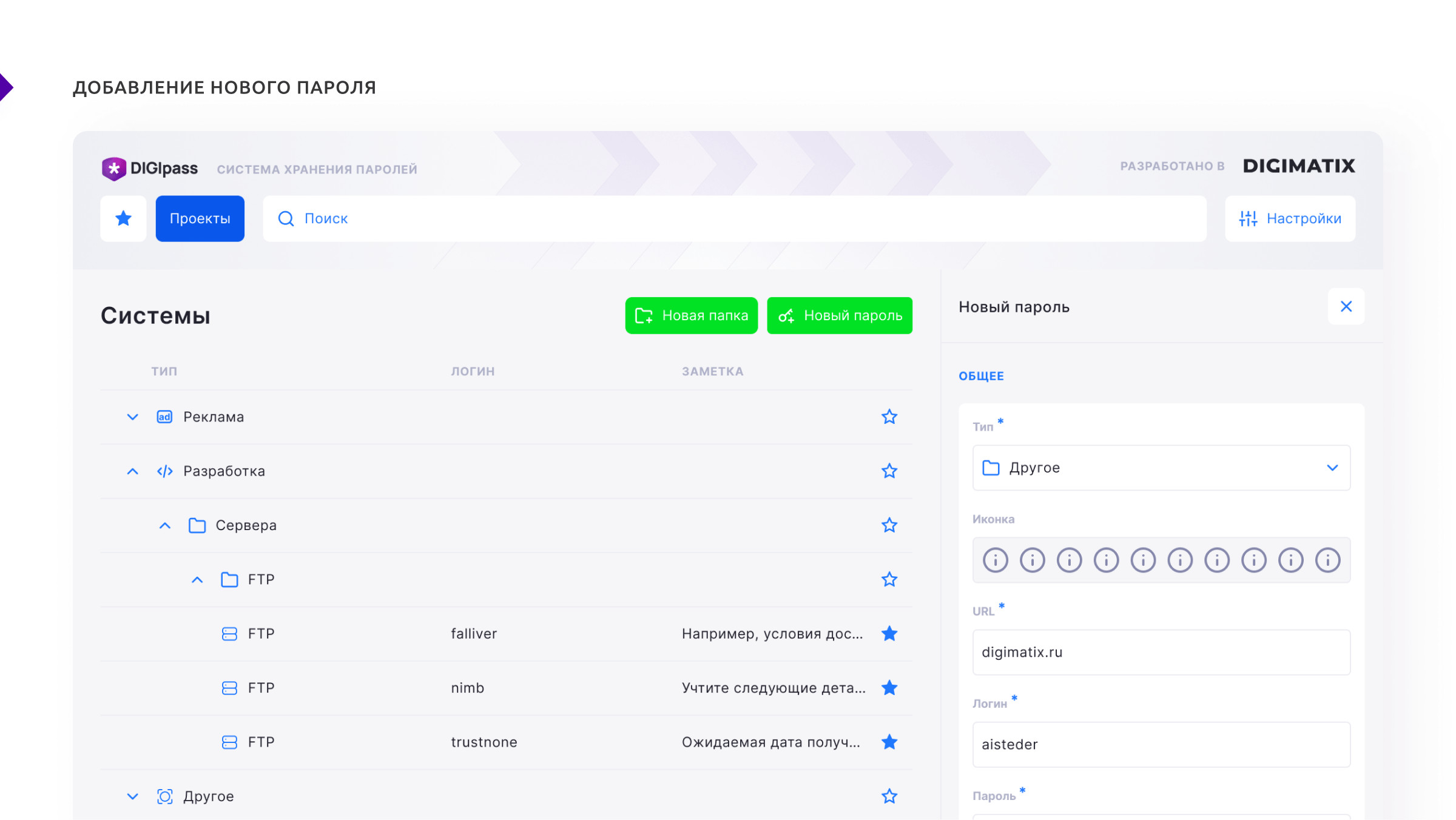Select the last icon in Иконка picker
This screenshot has width=1456, height=820.
click(x=1327, y=560)
